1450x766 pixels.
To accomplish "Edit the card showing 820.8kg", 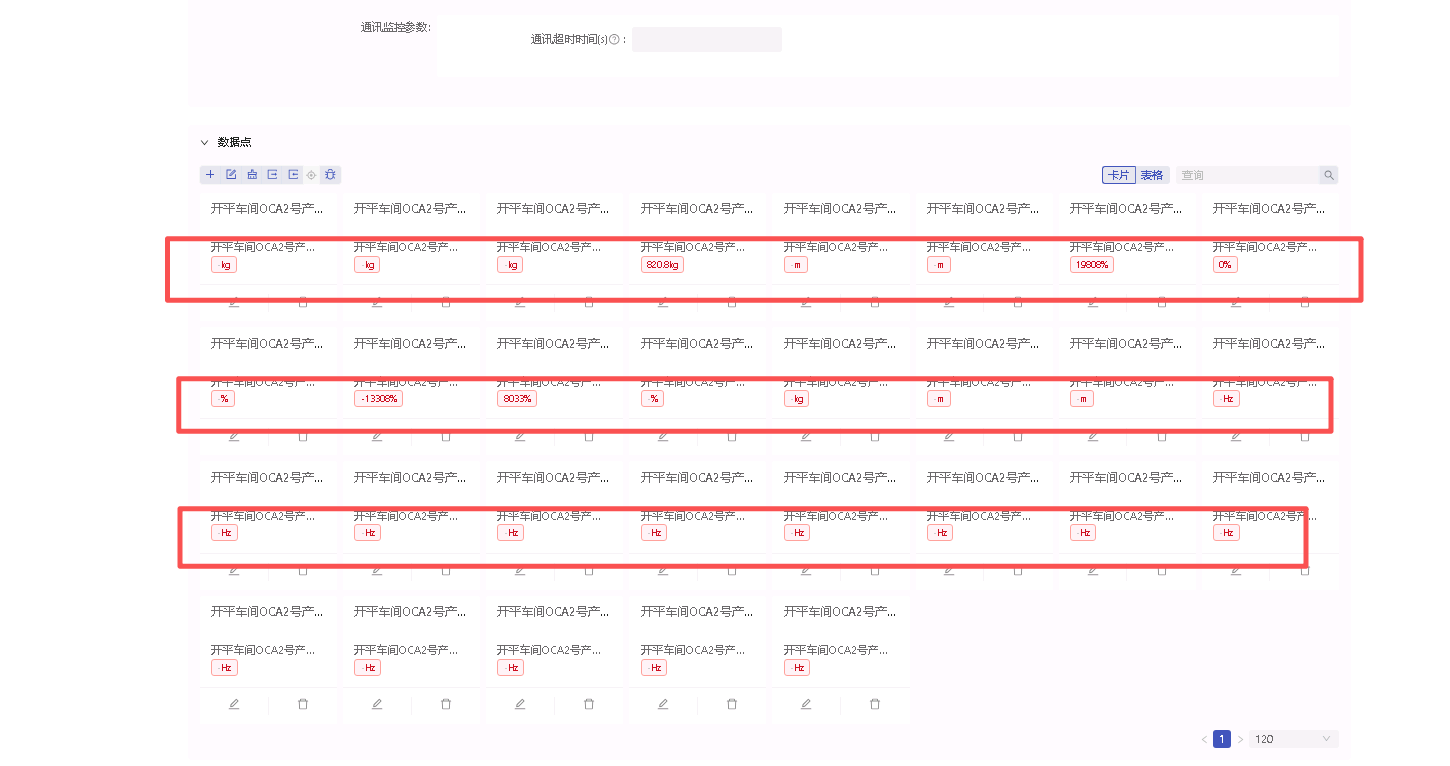I will click(x=663, y=301).
